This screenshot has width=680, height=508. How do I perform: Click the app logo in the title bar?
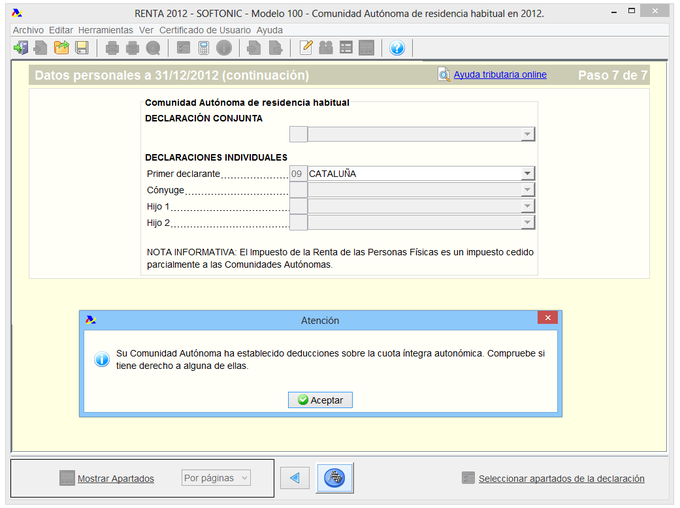tap(17, 13)
